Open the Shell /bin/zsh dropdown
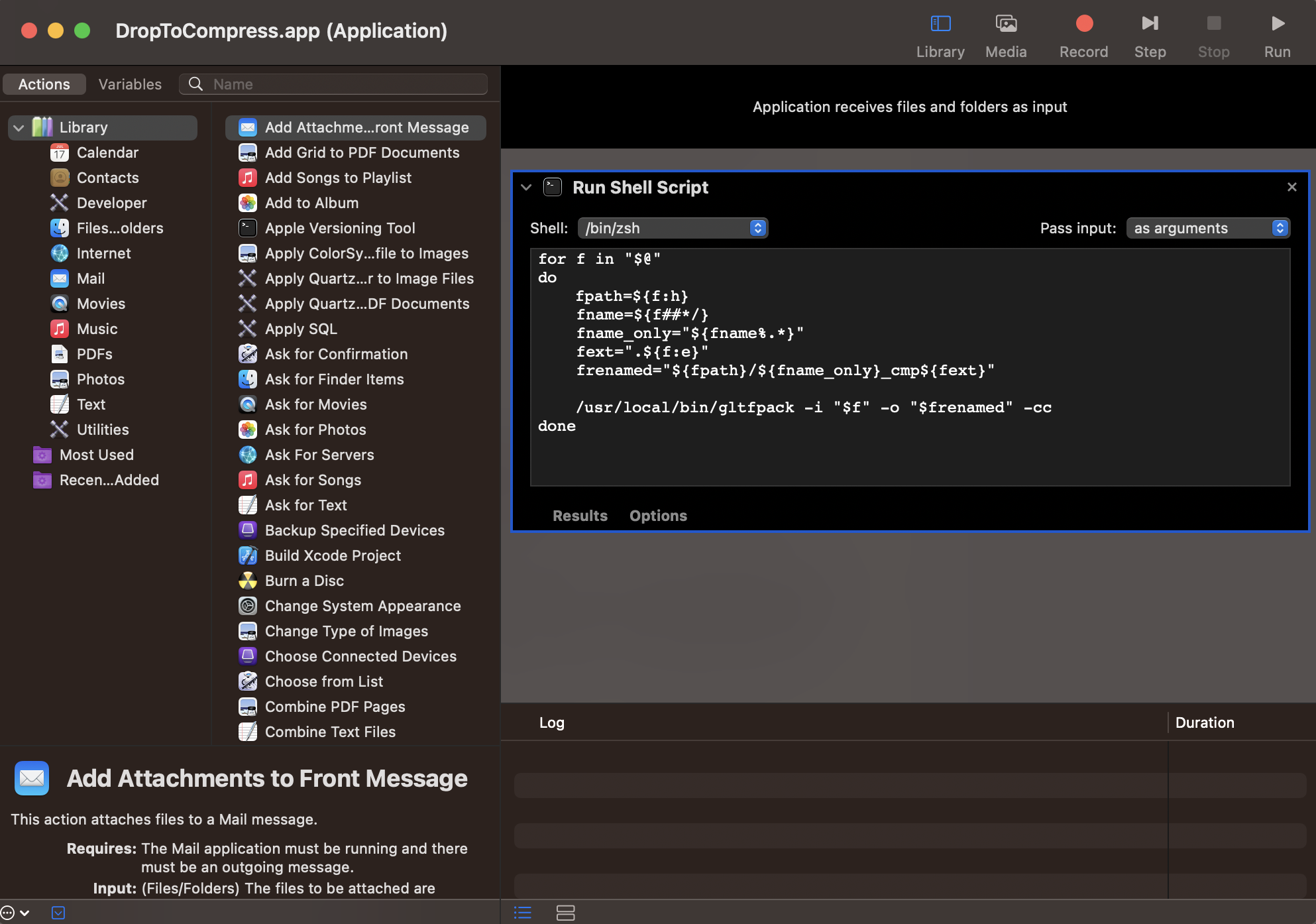 pos(673,228)
